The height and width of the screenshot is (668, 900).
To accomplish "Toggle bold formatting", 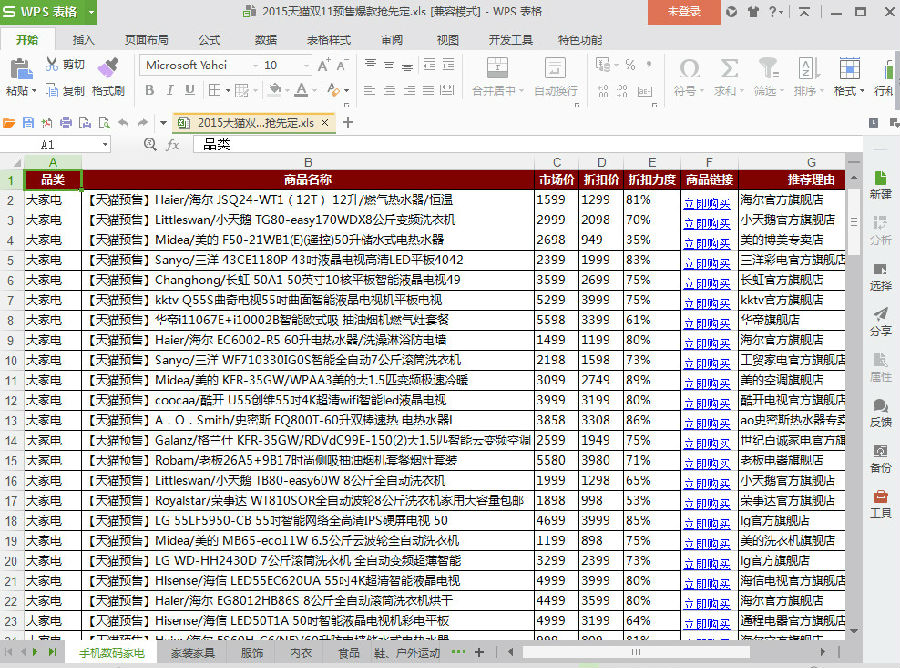I will pos(150,90).
